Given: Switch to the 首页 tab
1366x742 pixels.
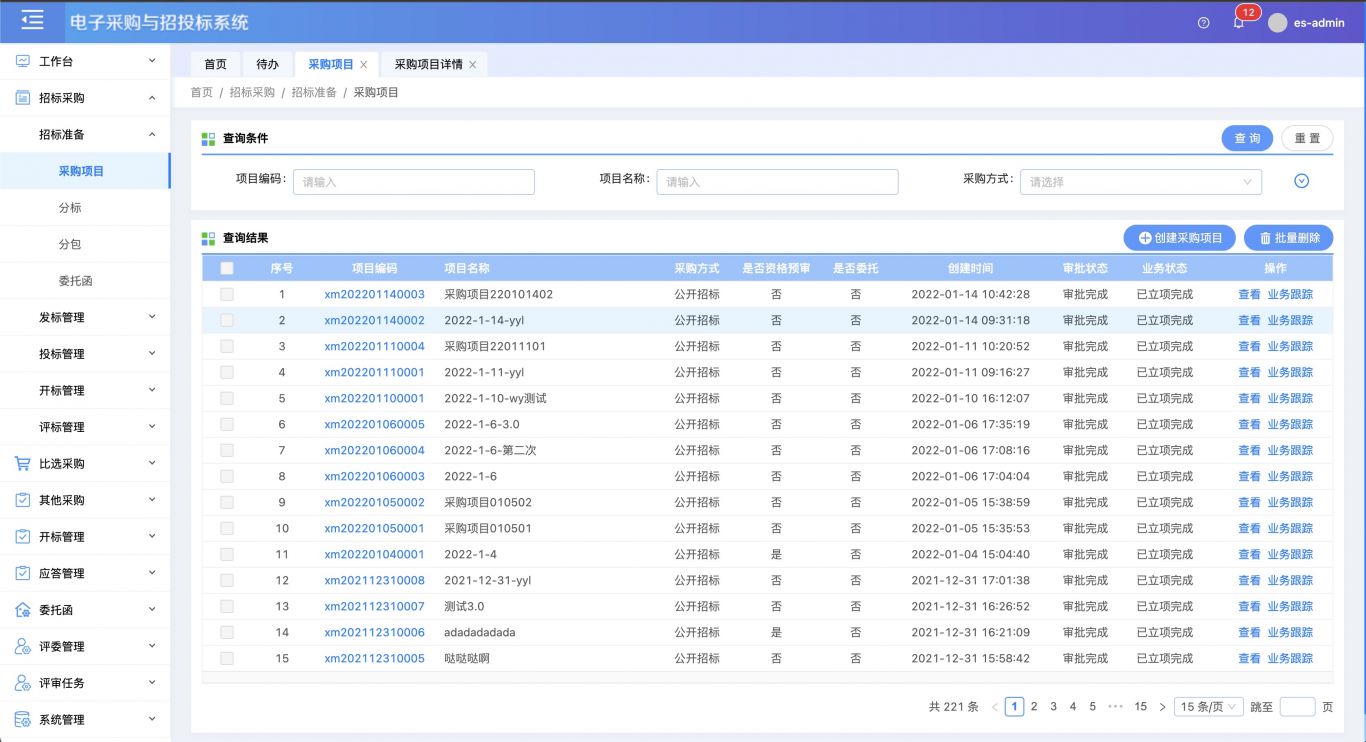Looking at the screenshot, I should tap(215, 64).
